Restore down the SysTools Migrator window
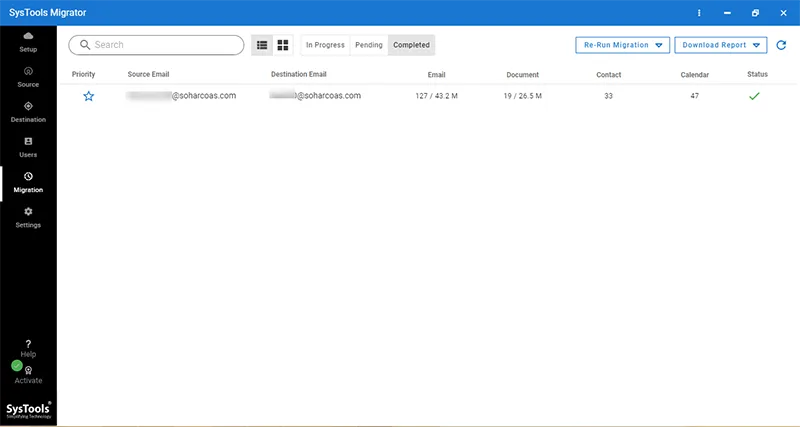The height and width of the screenshot is (427, 800). [755, 13]
